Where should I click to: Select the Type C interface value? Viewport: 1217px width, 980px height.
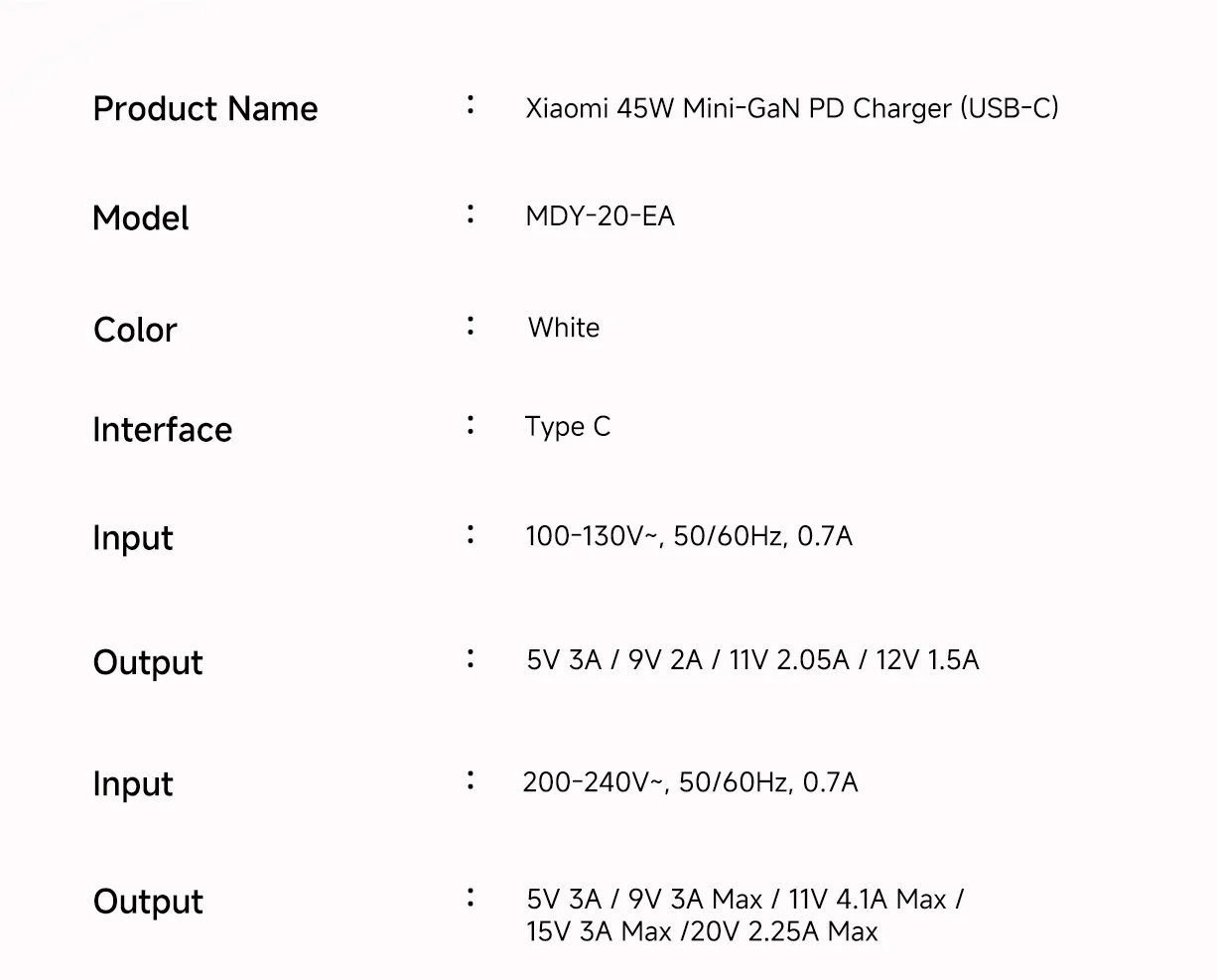[568, 427]
